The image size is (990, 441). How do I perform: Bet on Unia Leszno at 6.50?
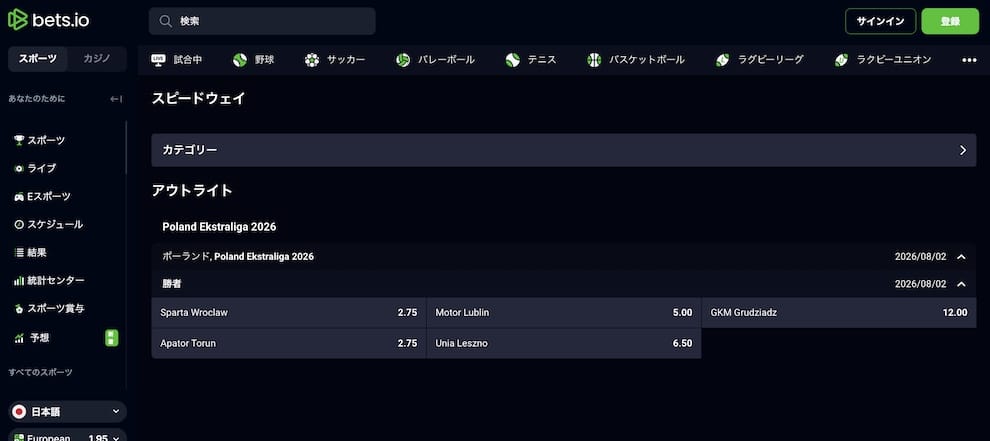[564, 344]
